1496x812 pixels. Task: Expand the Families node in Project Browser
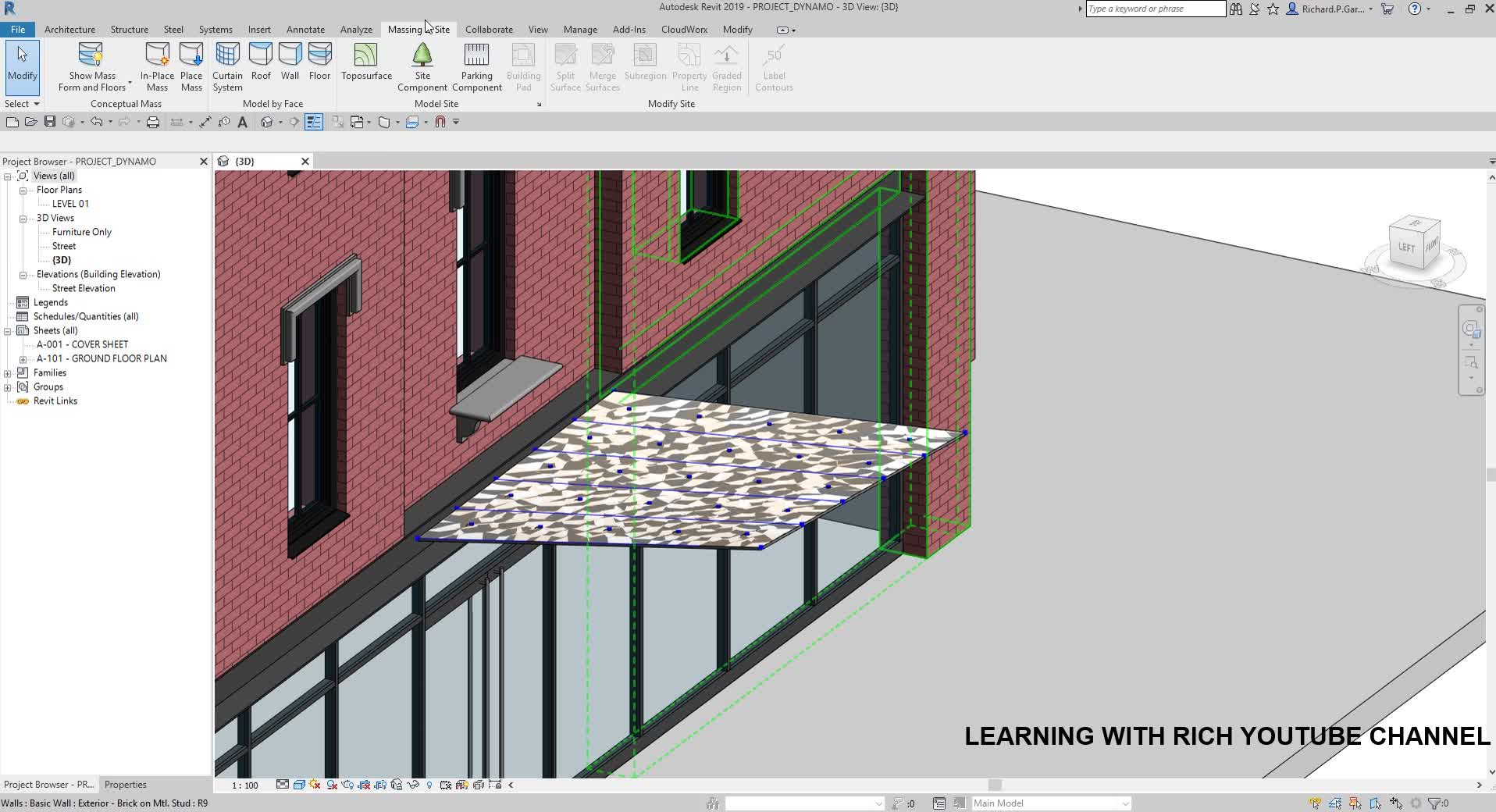pos(8,373)
